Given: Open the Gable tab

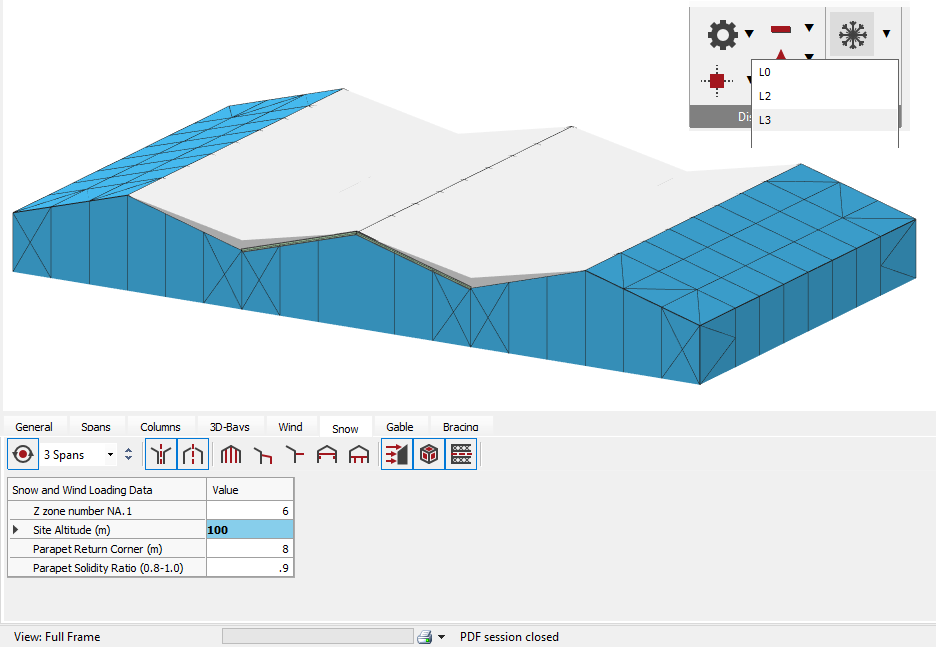Looking at the screenshot, I should [x=400, y=427].
